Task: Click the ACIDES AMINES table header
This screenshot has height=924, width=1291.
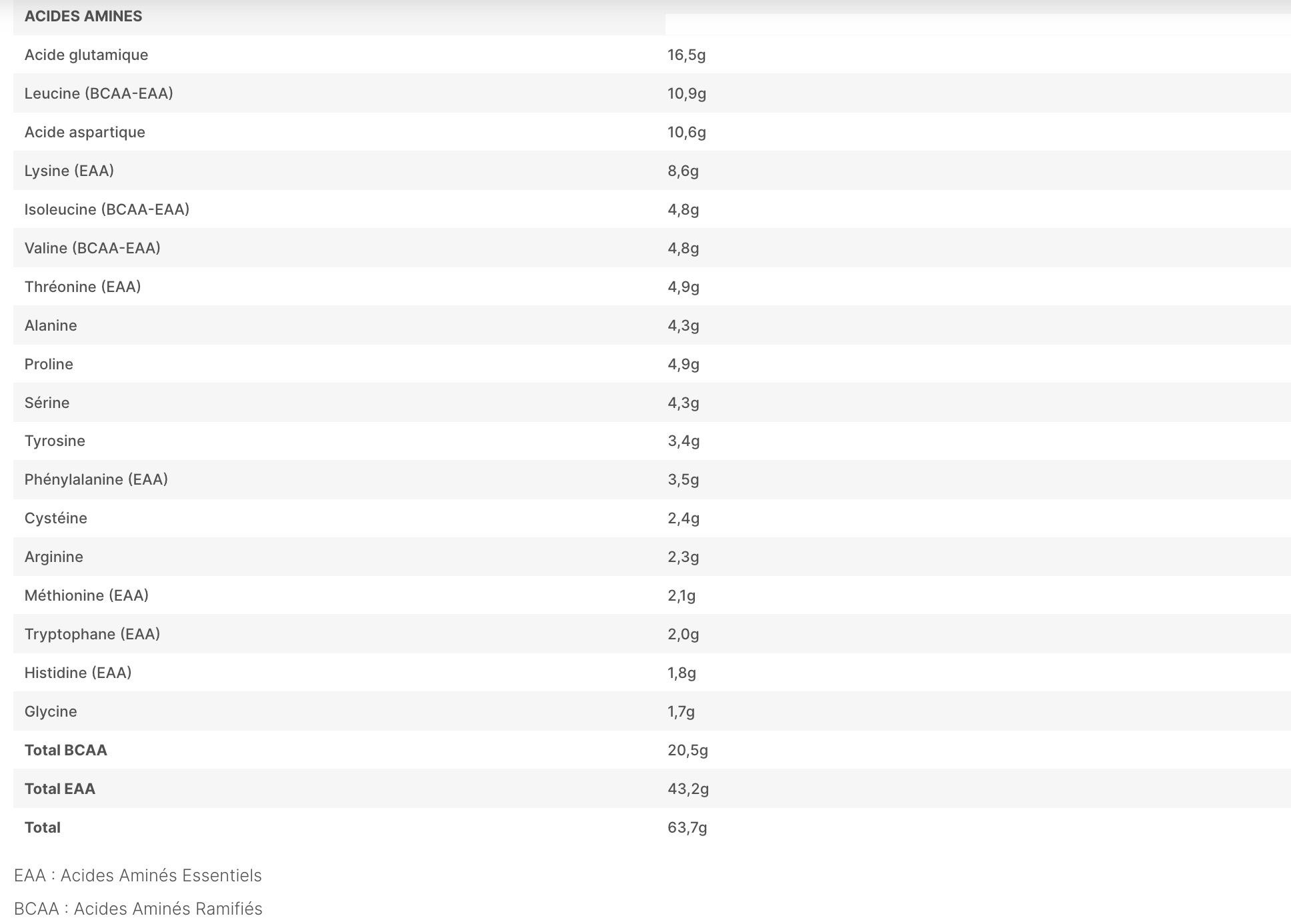Action: pyautogui.click(x=83, y=16)
